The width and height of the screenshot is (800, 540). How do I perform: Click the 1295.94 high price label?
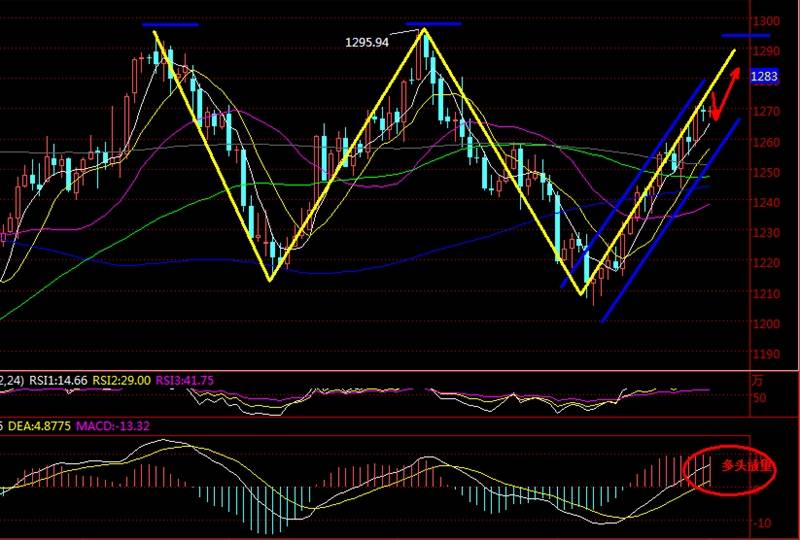pyautogui.click(x=367, y=42)
